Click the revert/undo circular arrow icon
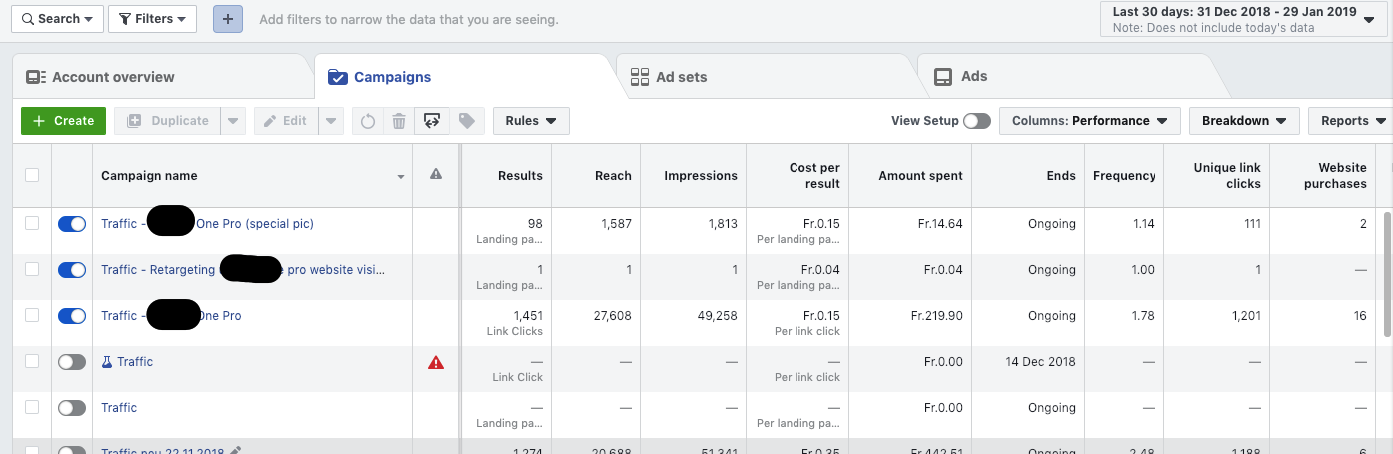 tap(368, 121)
